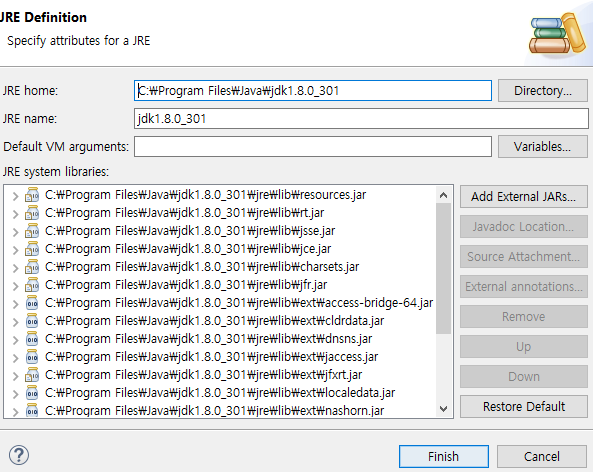Click the jar icon beside cldrdata.jar
This screenshot has width=593, height=472.
coord(32,321)
